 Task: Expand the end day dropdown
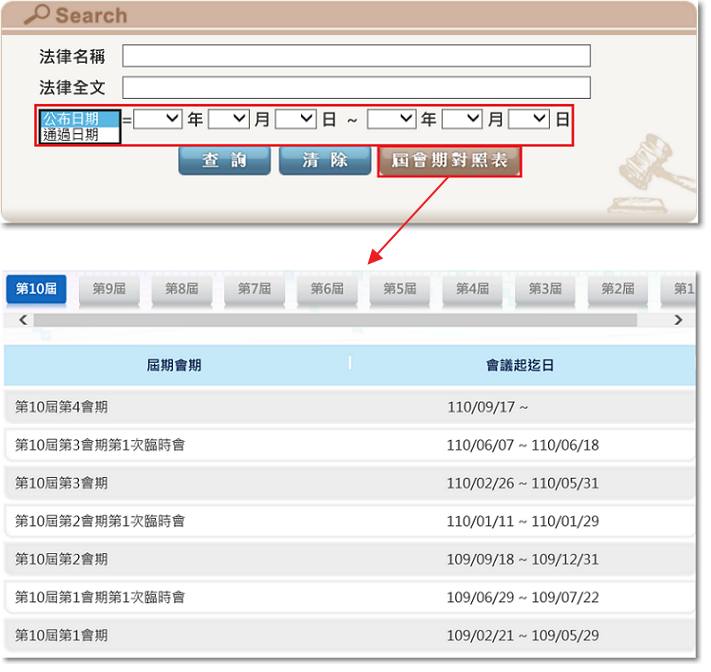(x=528, y=119)
